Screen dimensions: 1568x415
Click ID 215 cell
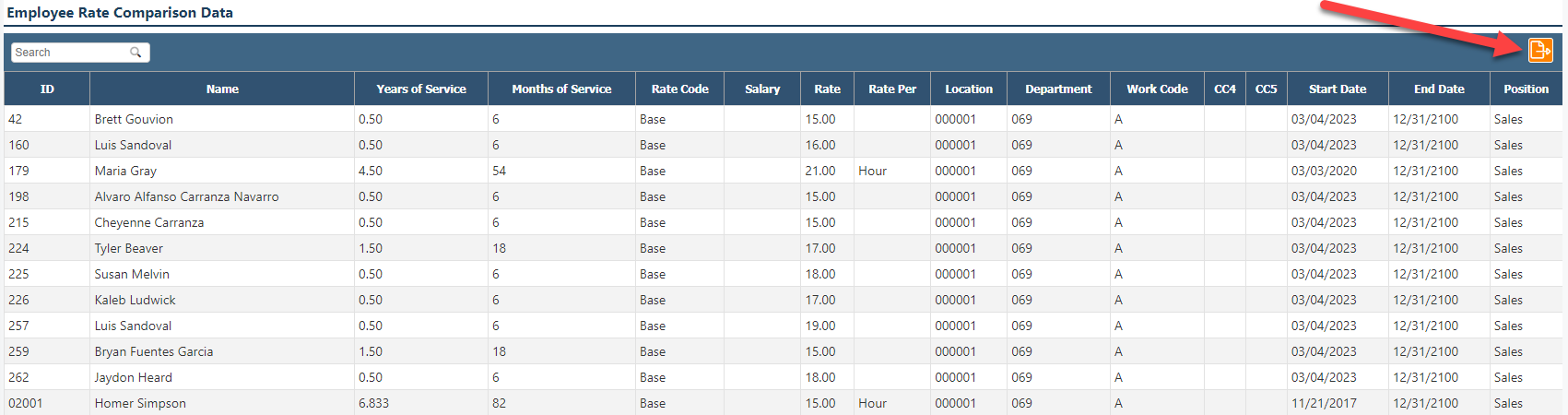point(47,222)
